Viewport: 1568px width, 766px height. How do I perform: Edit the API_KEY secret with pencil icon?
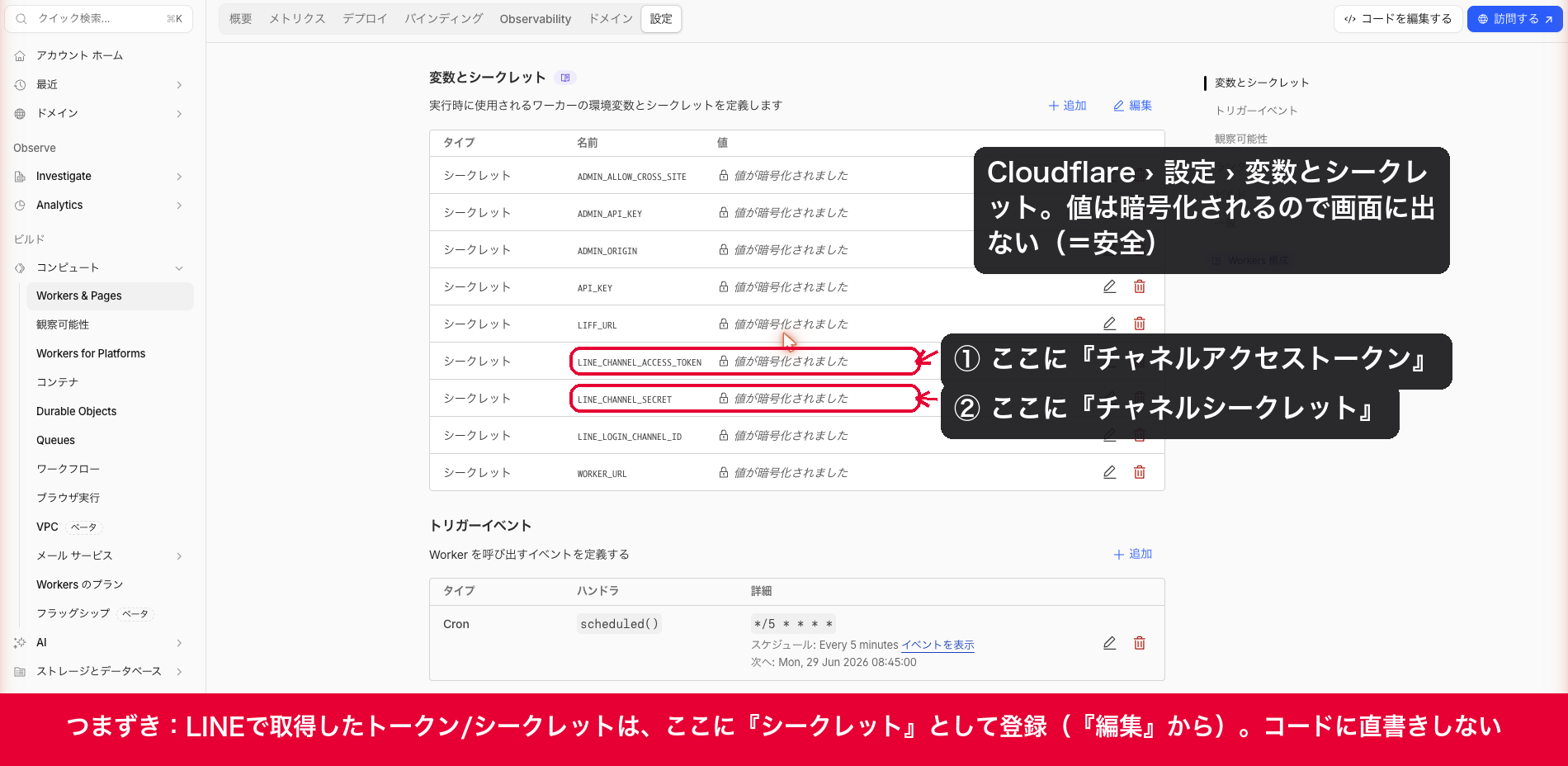[1110, 286]
